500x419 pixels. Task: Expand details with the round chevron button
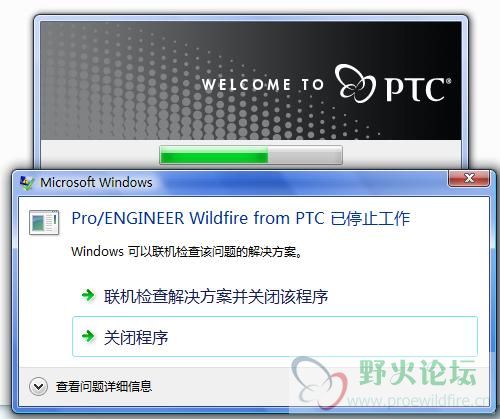(38, 387)
